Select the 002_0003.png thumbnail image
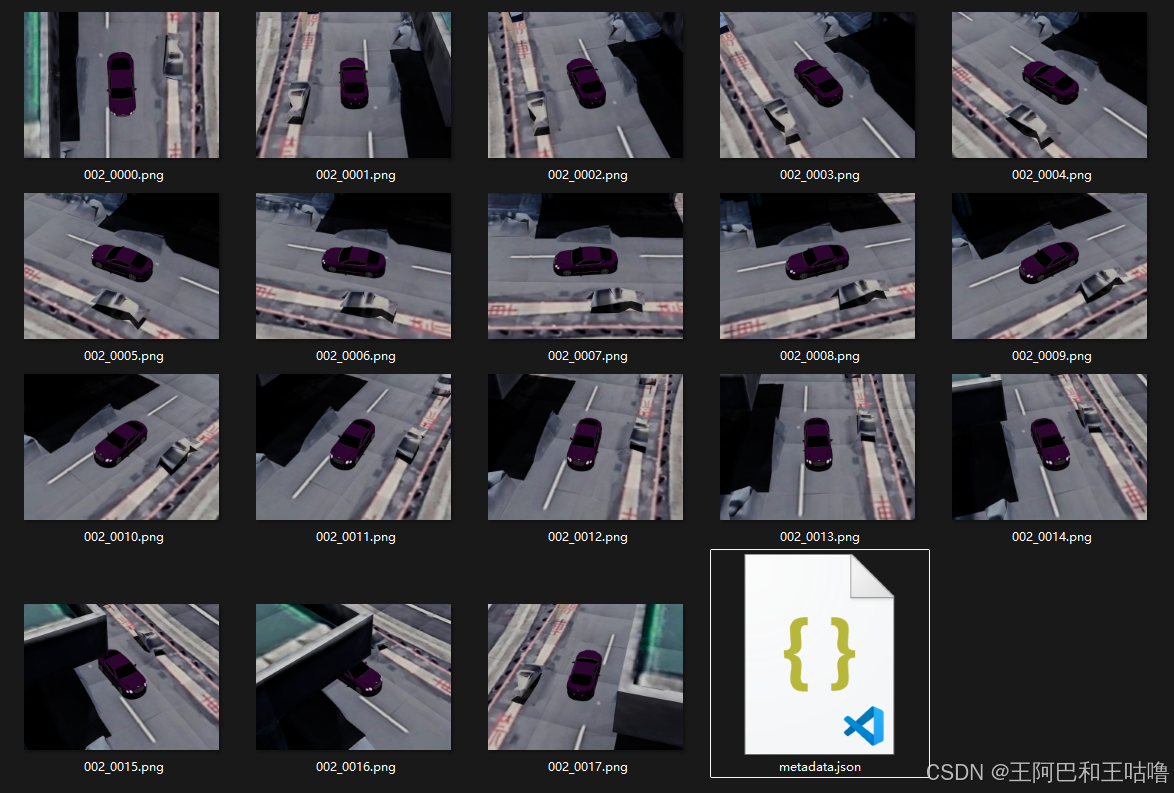The width and height of the screenshot is (1174, 793). click(818, 85)
